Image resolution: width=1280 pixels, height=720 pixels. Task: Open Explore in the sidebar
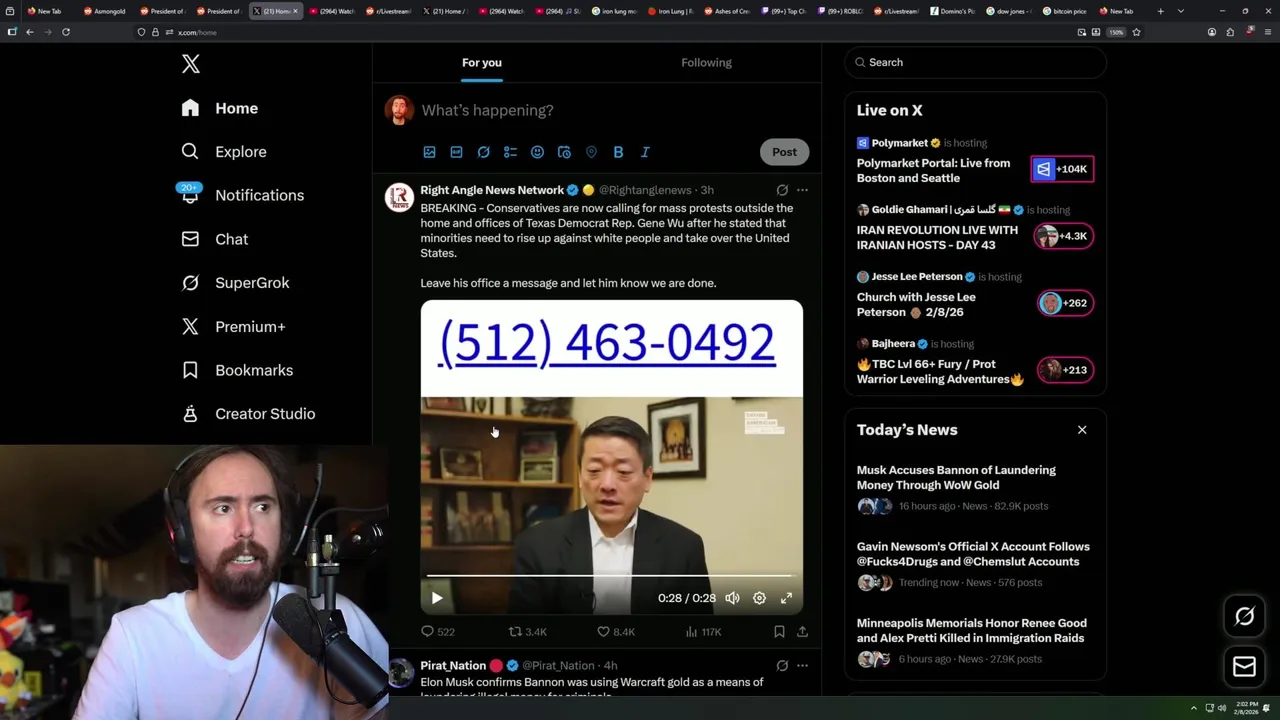224,152
